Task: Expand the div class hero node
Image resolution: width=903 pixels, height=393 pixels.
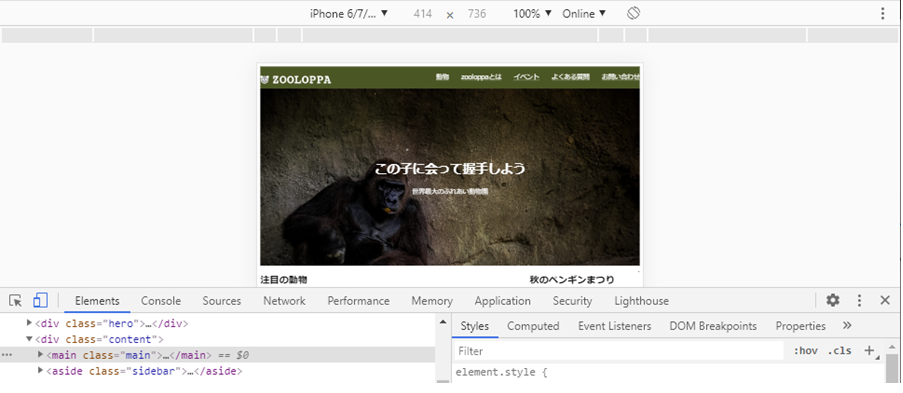Action: point(30,323)
